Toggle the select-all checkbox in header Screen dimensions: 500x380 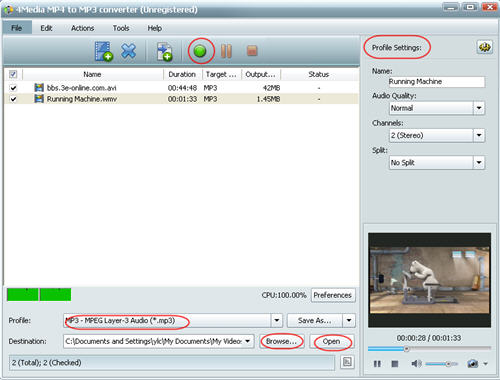[x=13, y=74]
